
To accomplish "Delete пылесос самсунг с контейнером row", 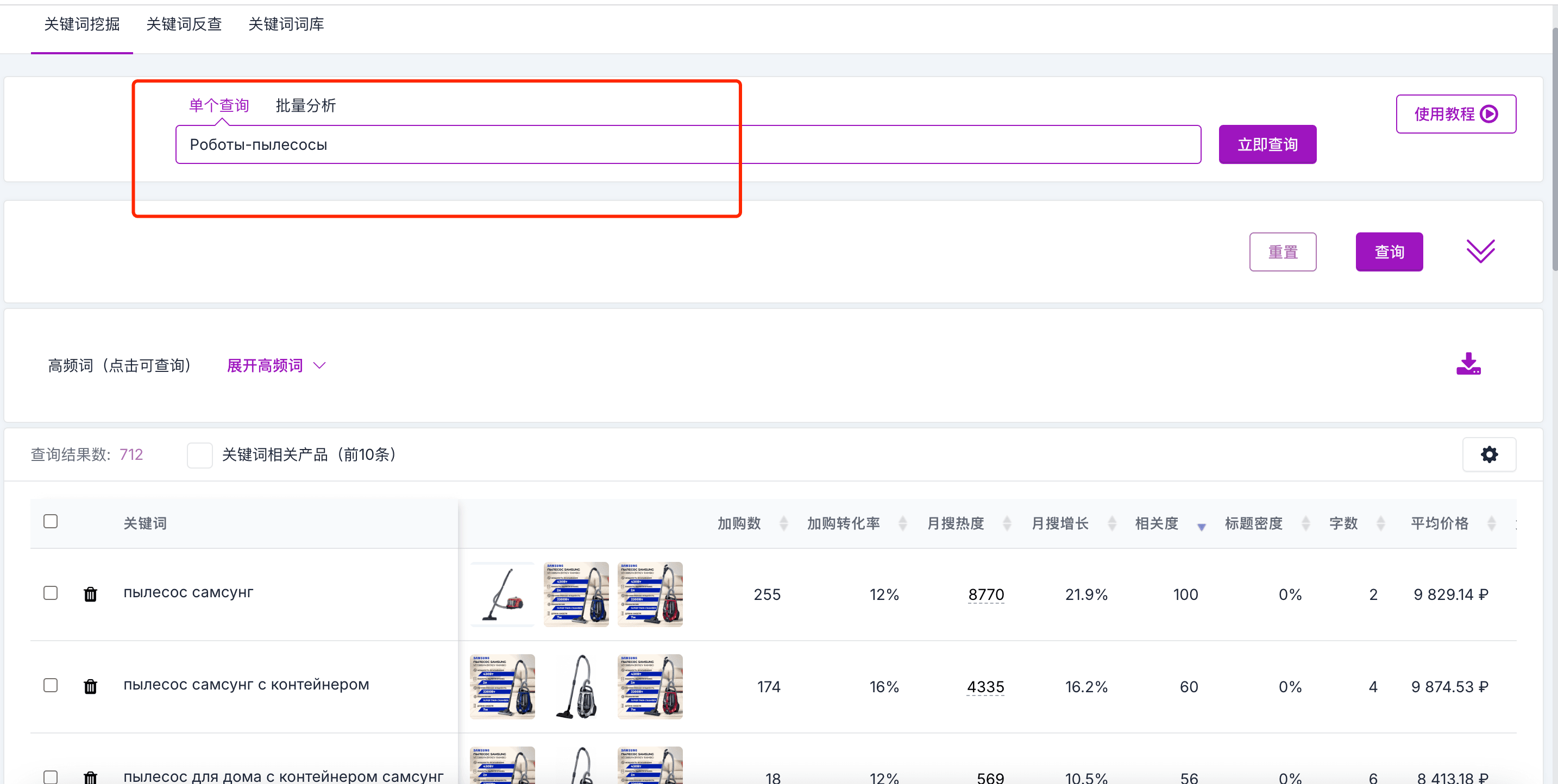I will click(x=90, y=687).
